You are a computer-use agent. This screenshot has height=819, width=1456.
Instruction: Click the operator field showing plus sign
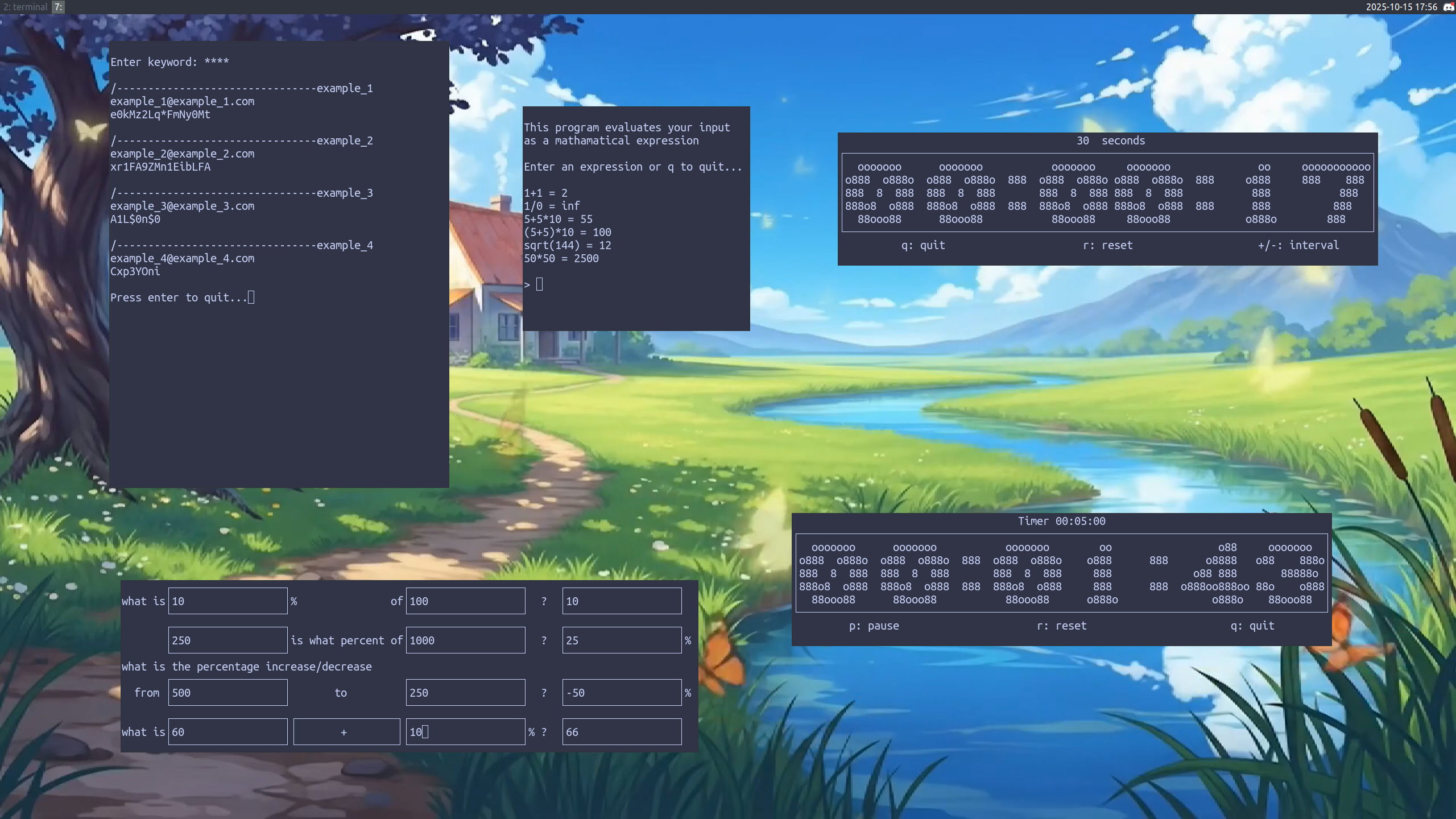[346, 732]
